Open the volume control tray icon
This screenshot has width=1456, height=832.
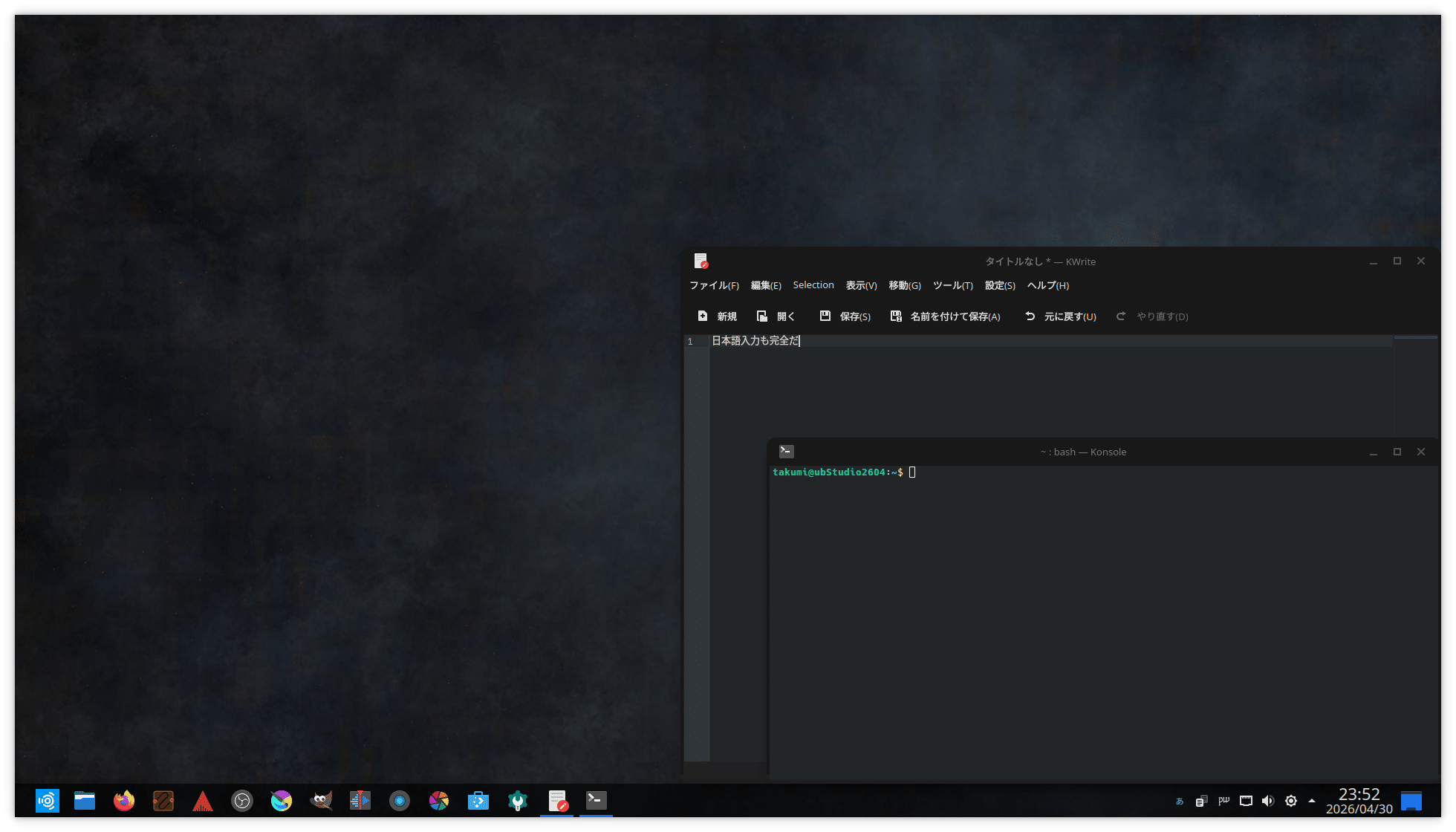1268,801
